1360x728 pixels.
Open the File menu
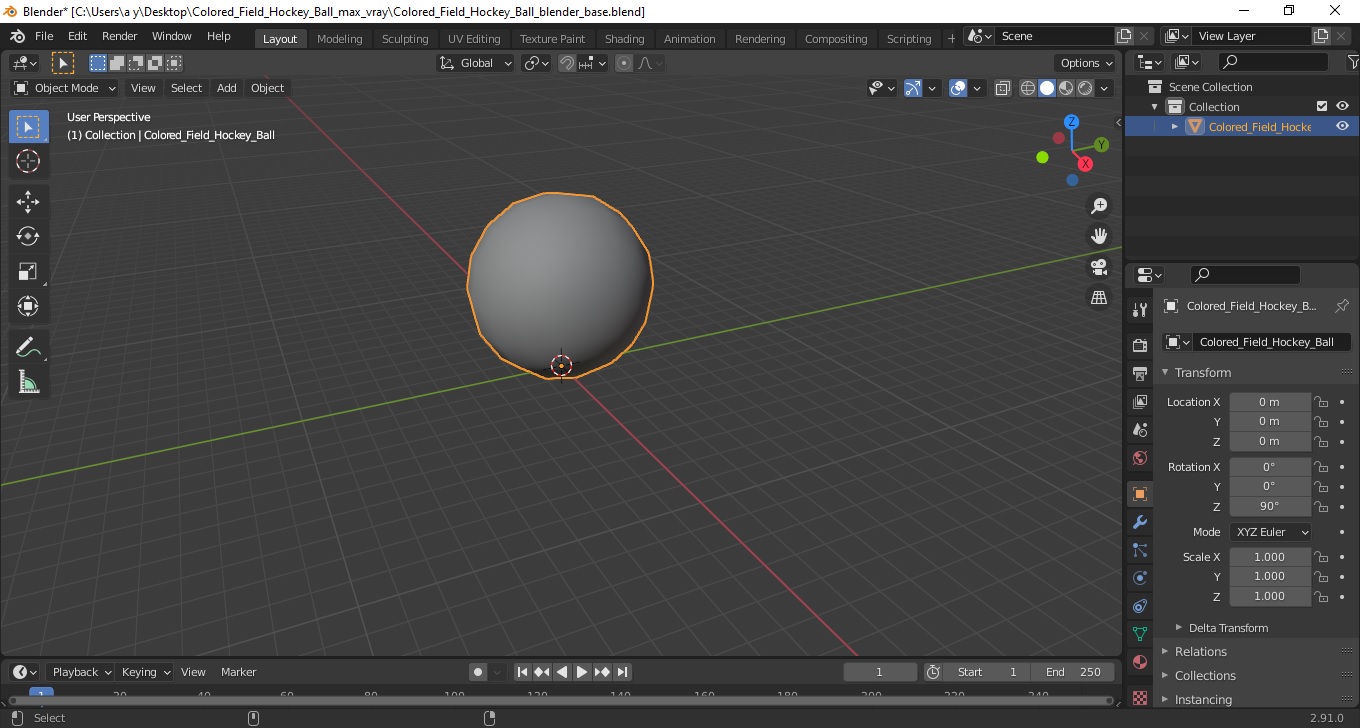[44, 36]
